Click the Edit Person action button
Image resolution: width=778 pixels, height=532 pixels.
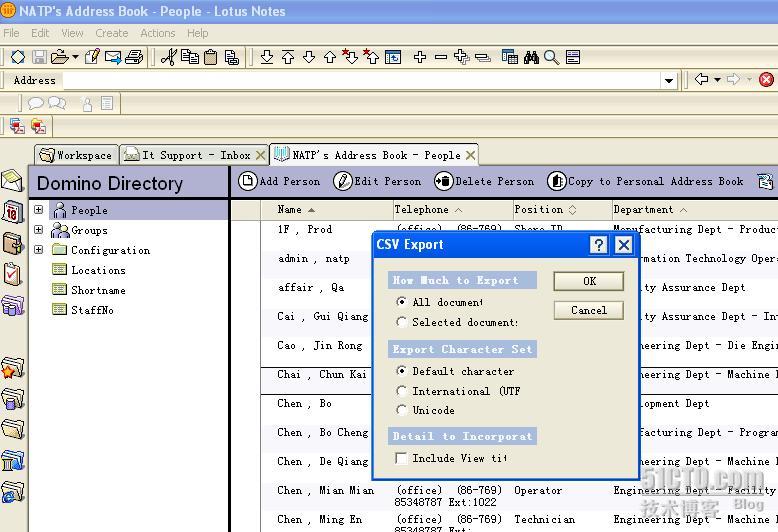coord(378,181)
